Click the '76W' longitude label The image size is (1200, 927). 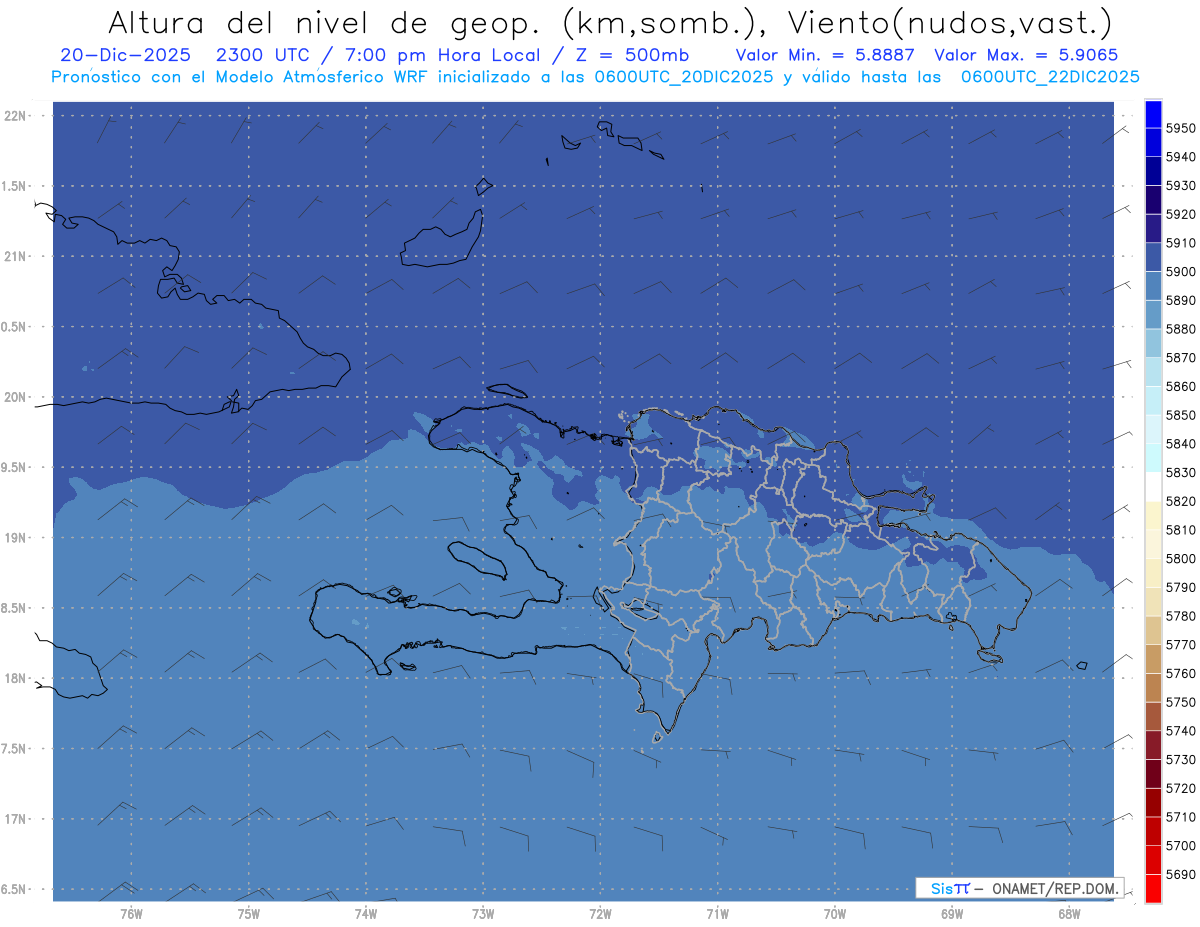coord(131,913)
